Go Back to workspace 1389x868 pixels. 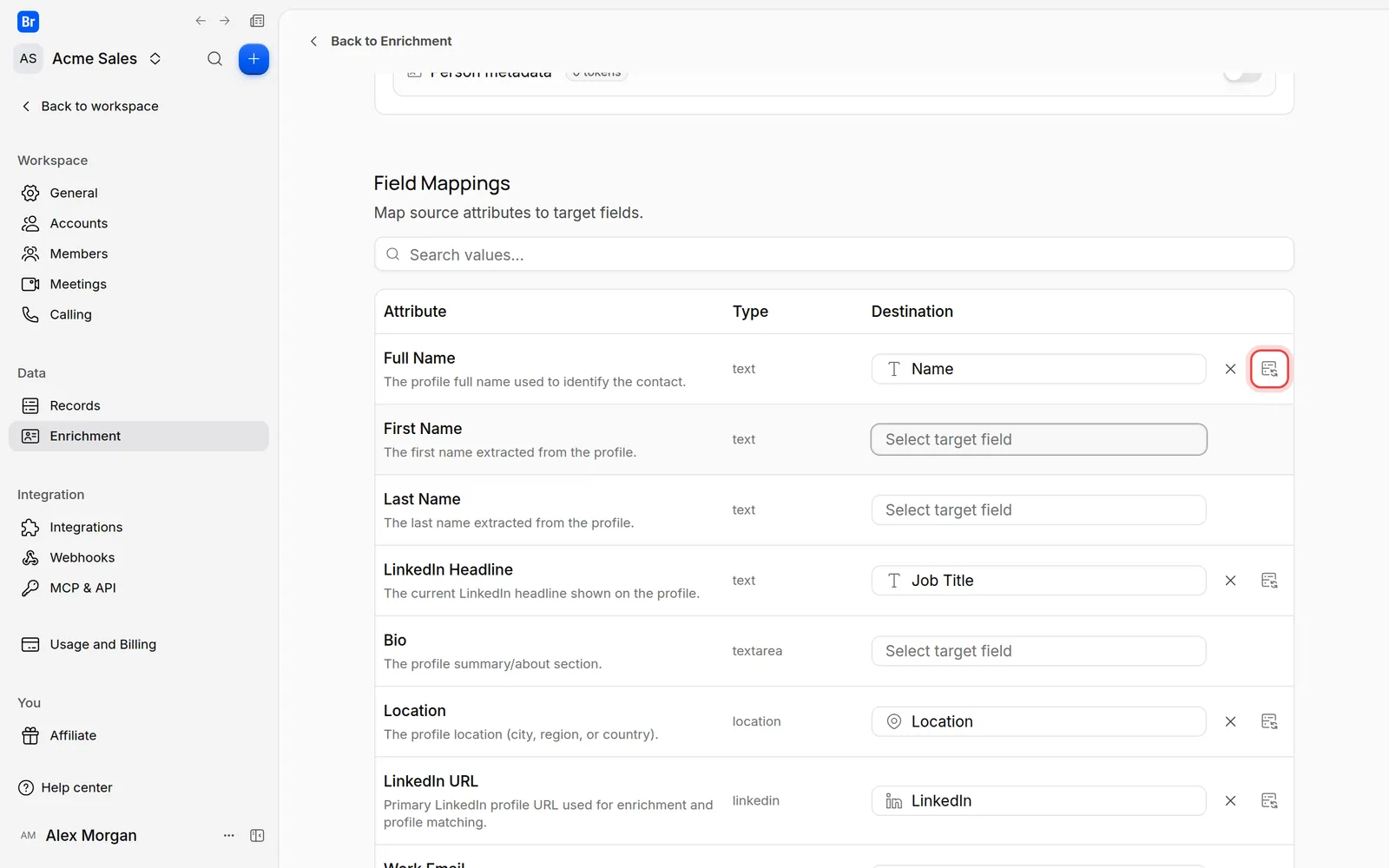click(89, 106)
